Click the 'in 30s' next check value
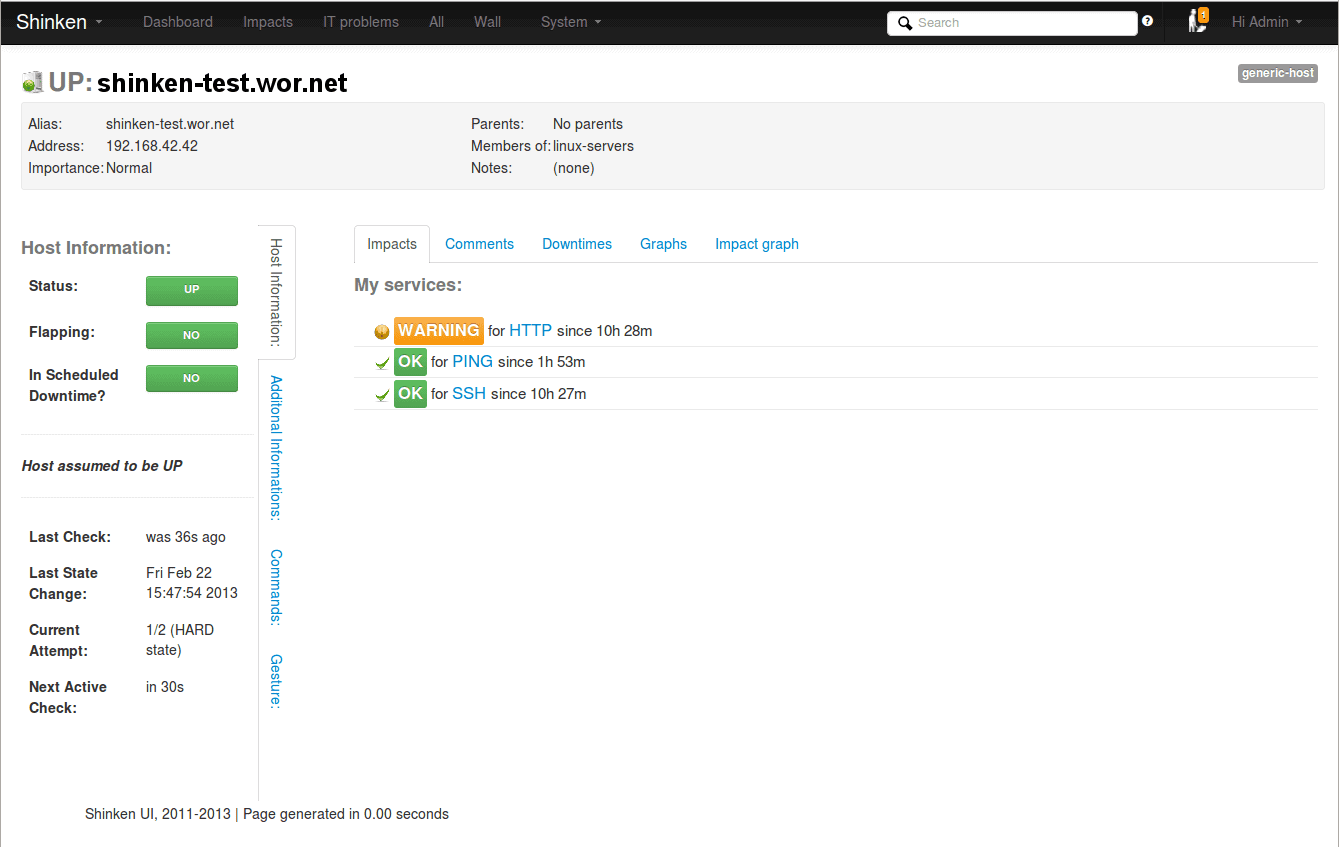 165,687
